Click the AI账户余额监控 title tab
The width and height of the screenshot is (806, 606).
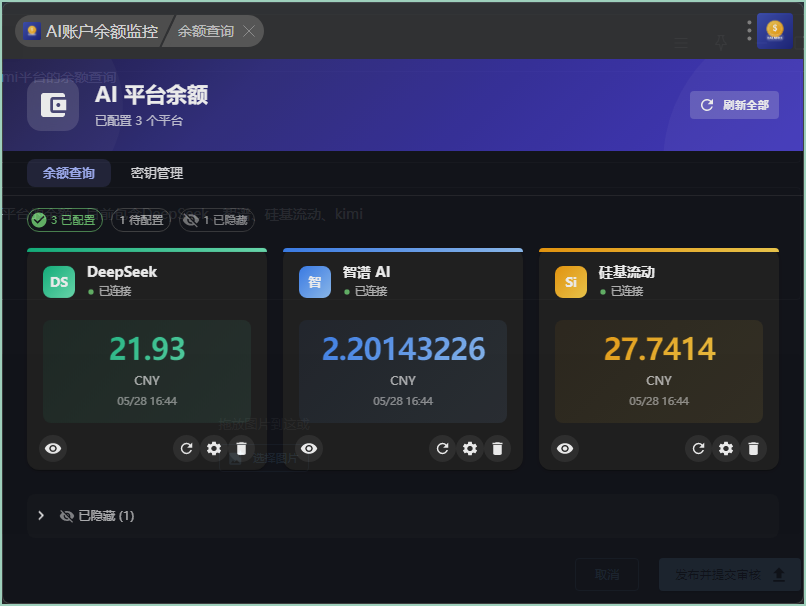point(91,31)
